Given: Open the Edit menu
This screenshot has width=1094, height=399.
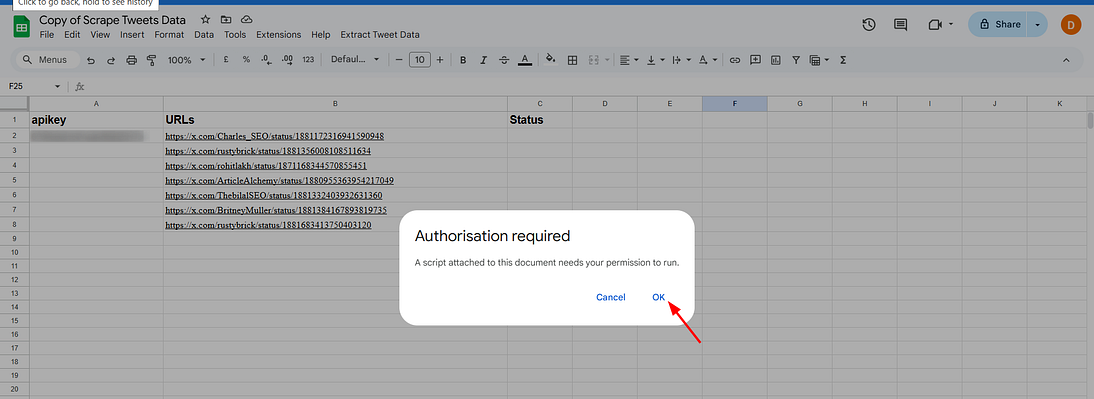Looking at the screenshot, I should click(x=72, y=35).
